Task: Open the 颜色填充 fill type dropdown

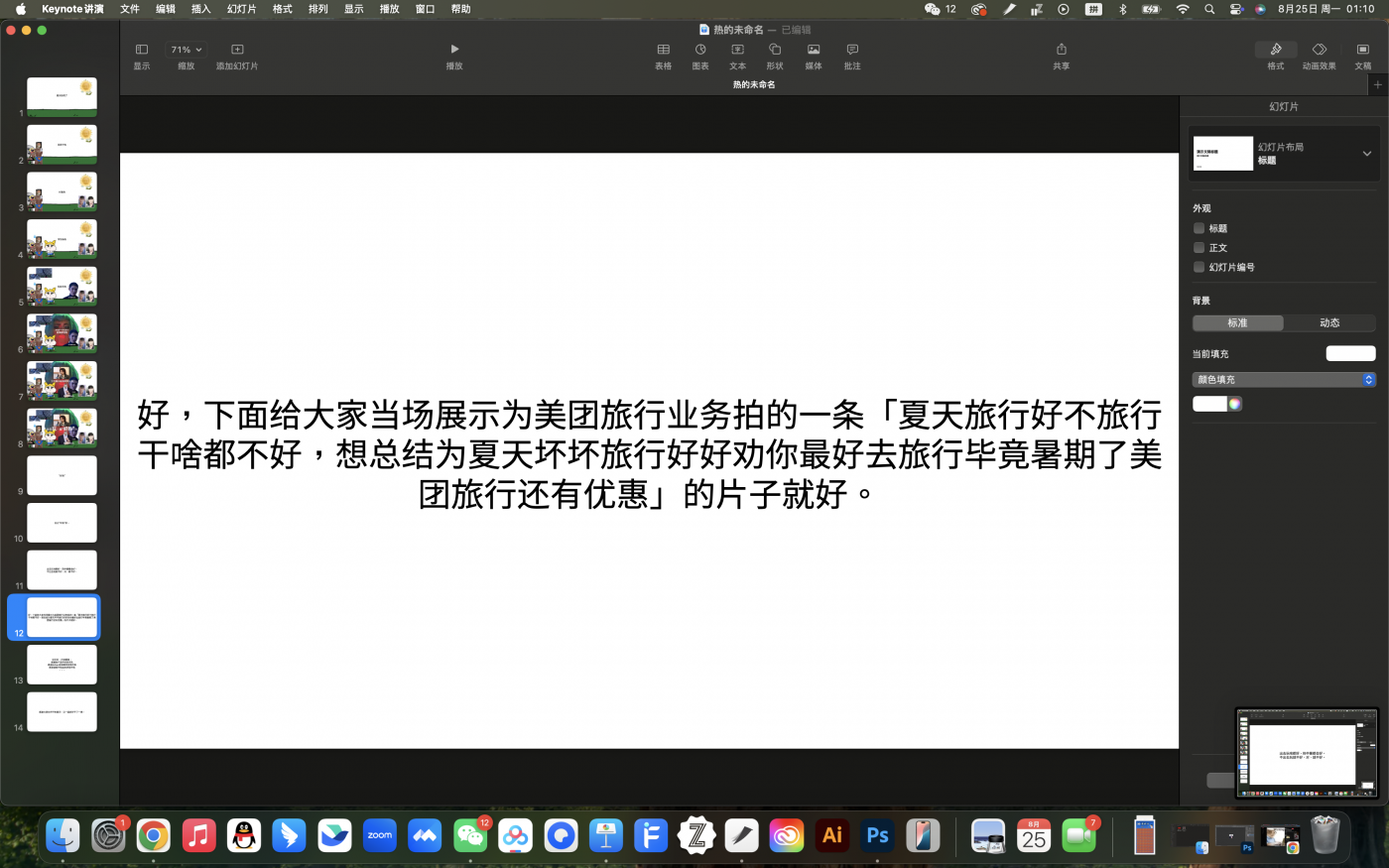Action: click(1284, 380)
